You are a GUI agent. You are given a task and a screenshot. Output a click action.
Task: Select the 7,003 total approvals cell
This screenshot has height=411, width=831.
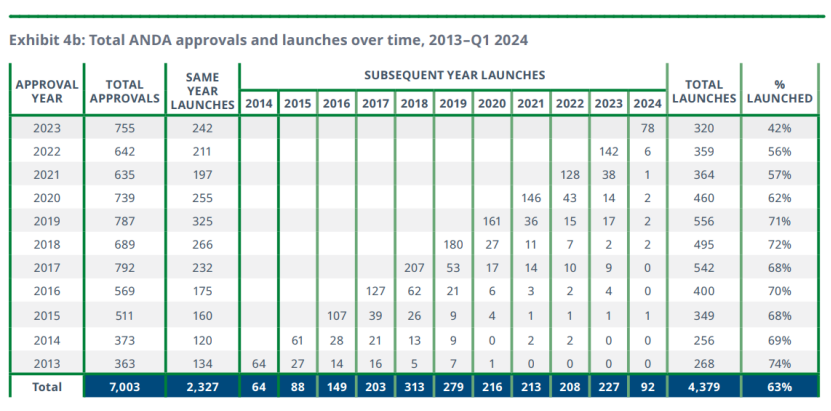[124, 386]
